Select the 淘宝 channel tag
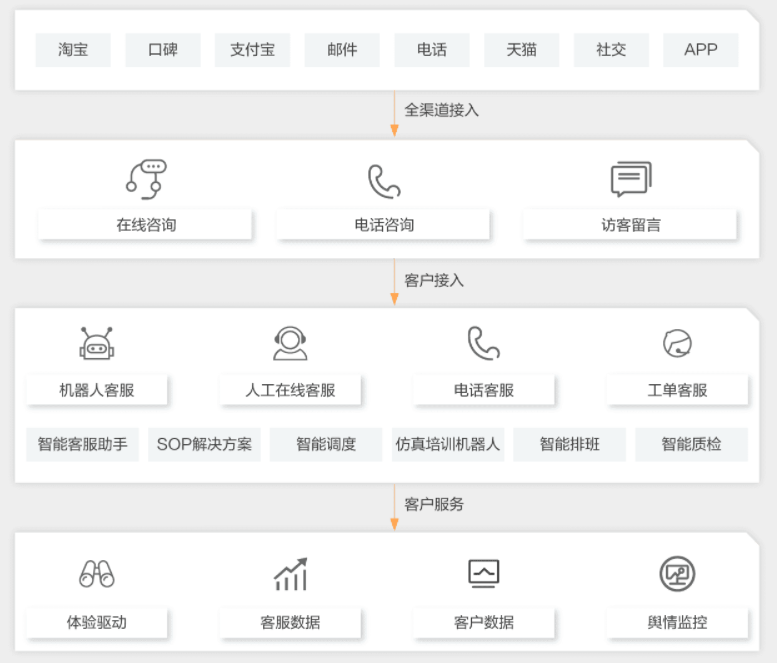 click(x=73, y=50)
